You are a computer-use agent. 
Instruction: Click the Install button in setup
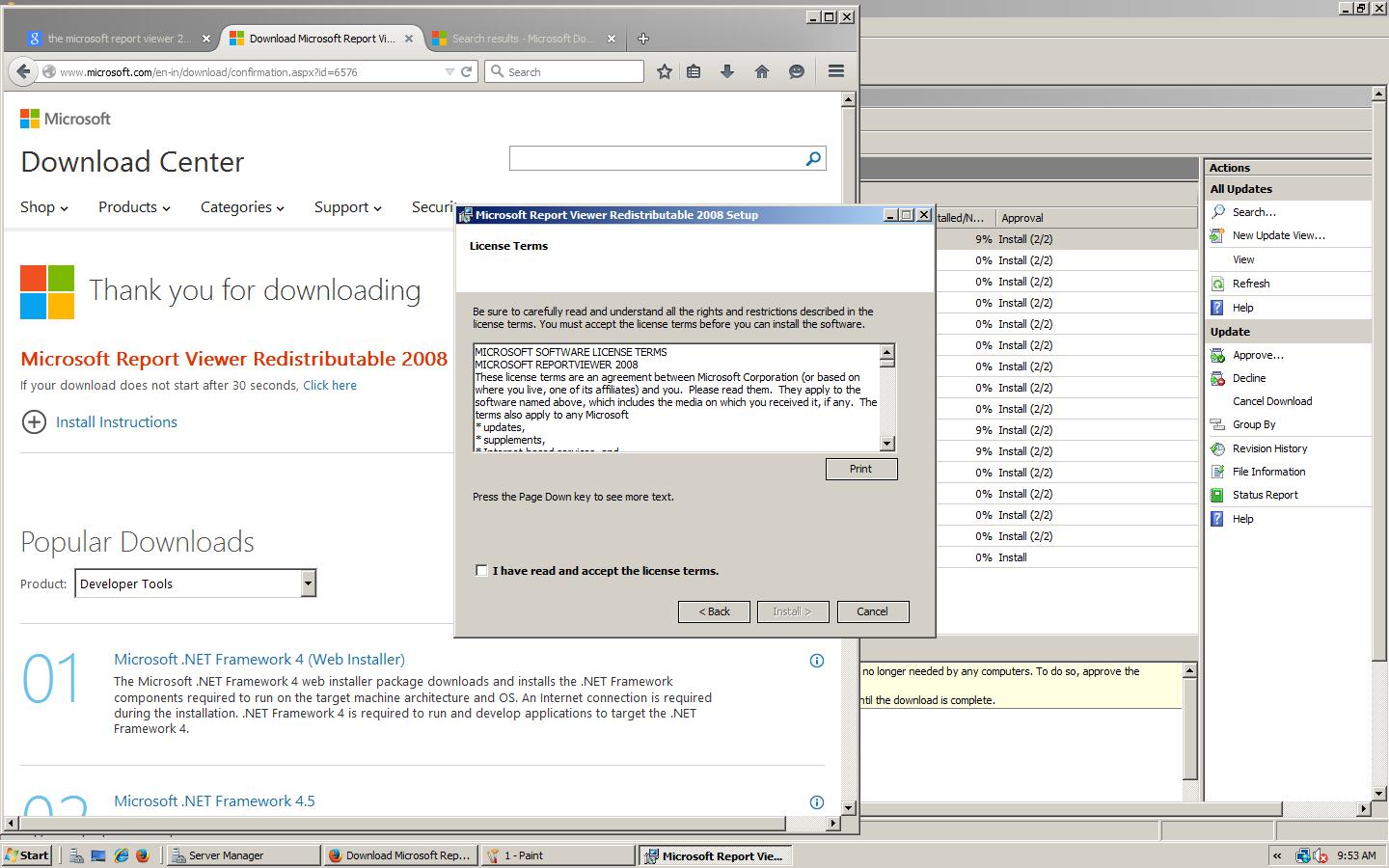pos(793,611)
